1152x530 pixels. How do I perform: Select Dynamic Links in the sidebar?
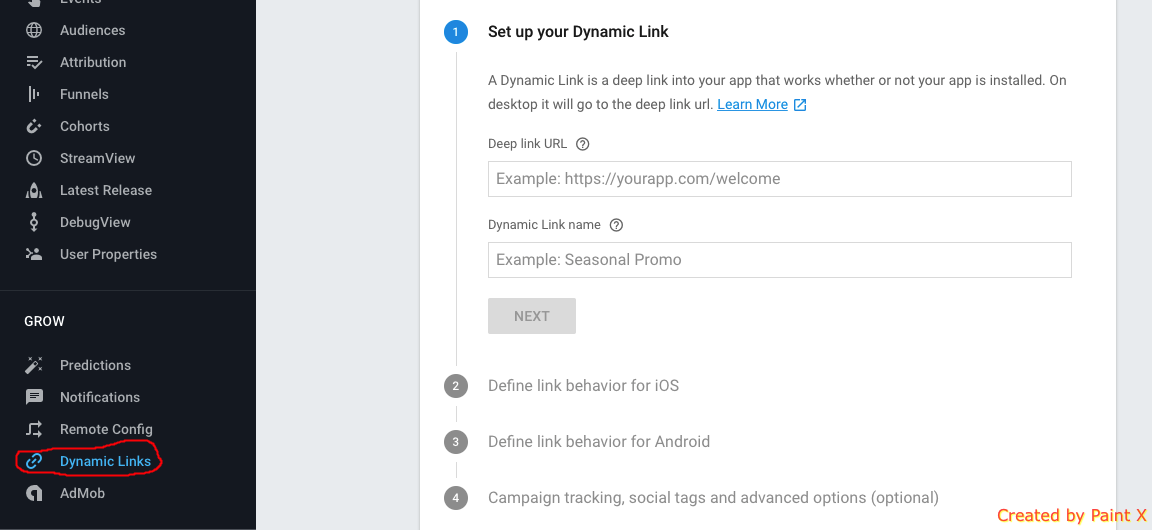[105, 461]
